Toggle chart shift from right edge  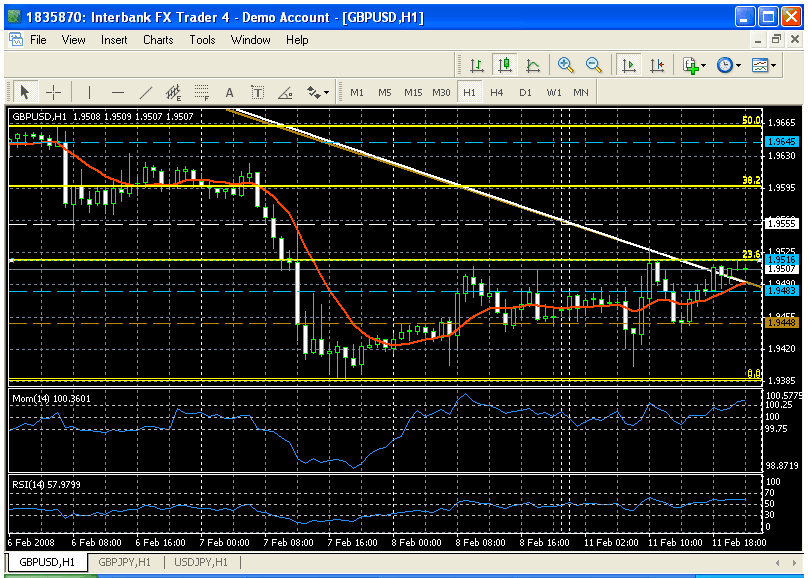[x=657, y=65]
